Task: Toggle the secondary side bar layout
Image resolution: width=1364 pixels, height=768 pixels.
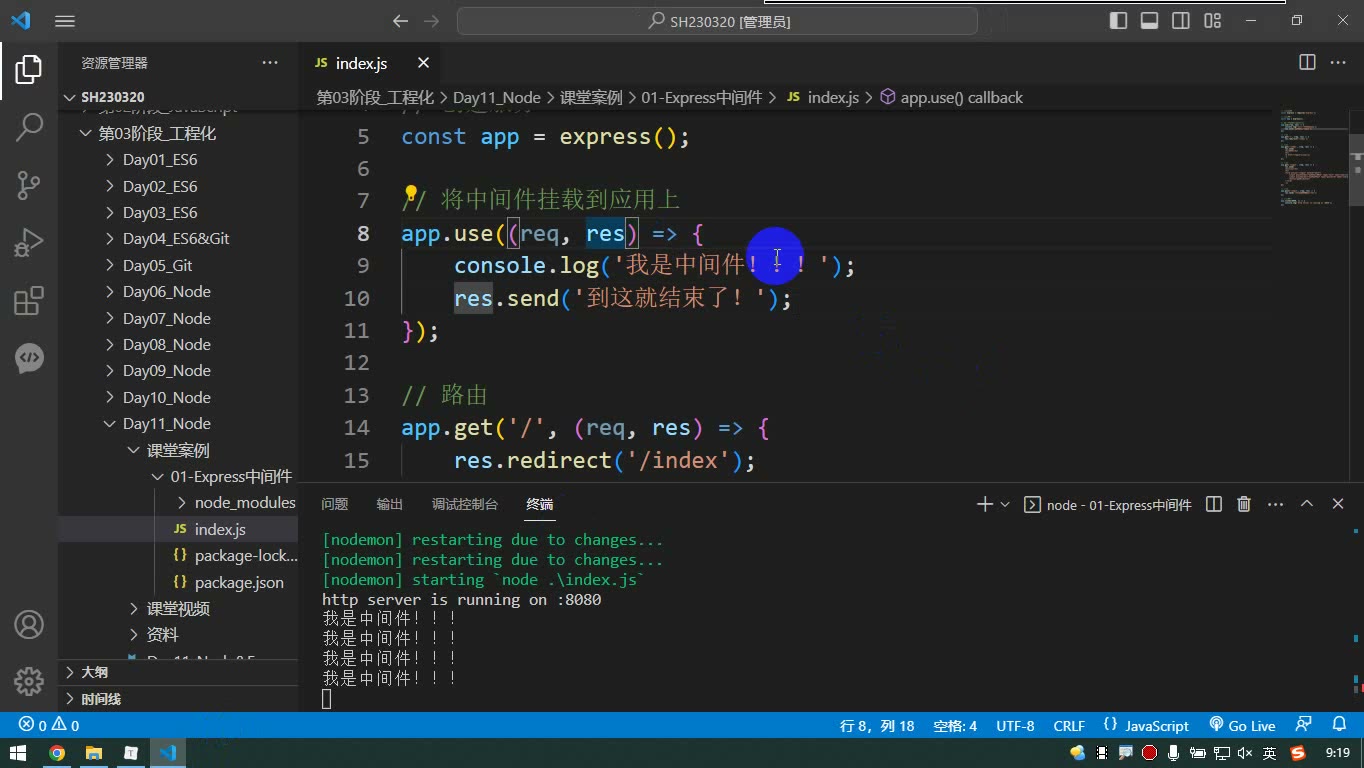Action: [x=1181, y=21]
